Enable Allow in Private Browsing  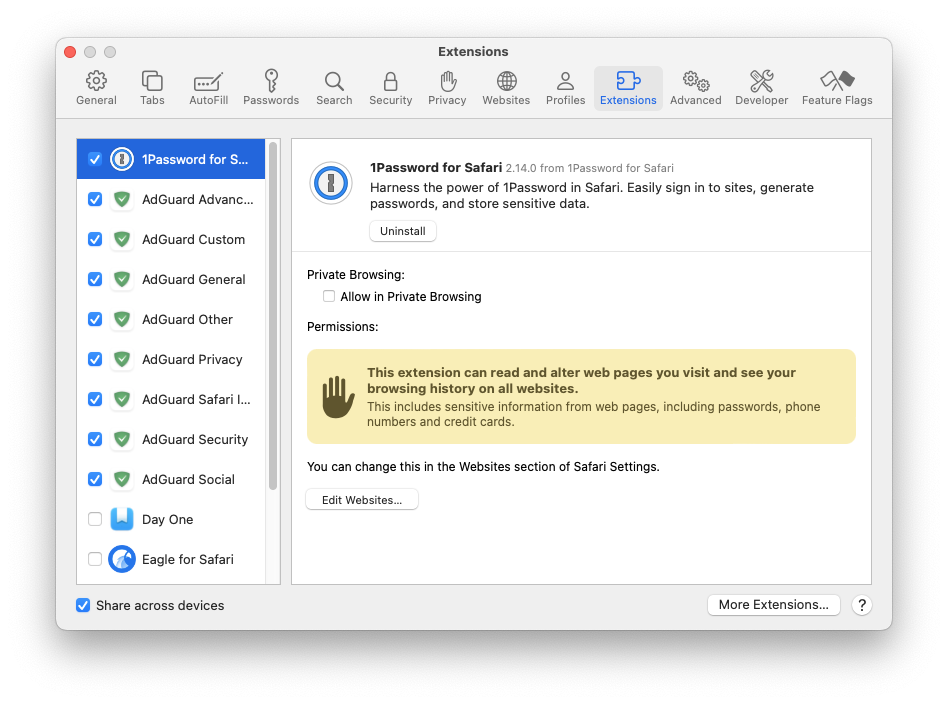pyautogui.click(x=329, y=297)
